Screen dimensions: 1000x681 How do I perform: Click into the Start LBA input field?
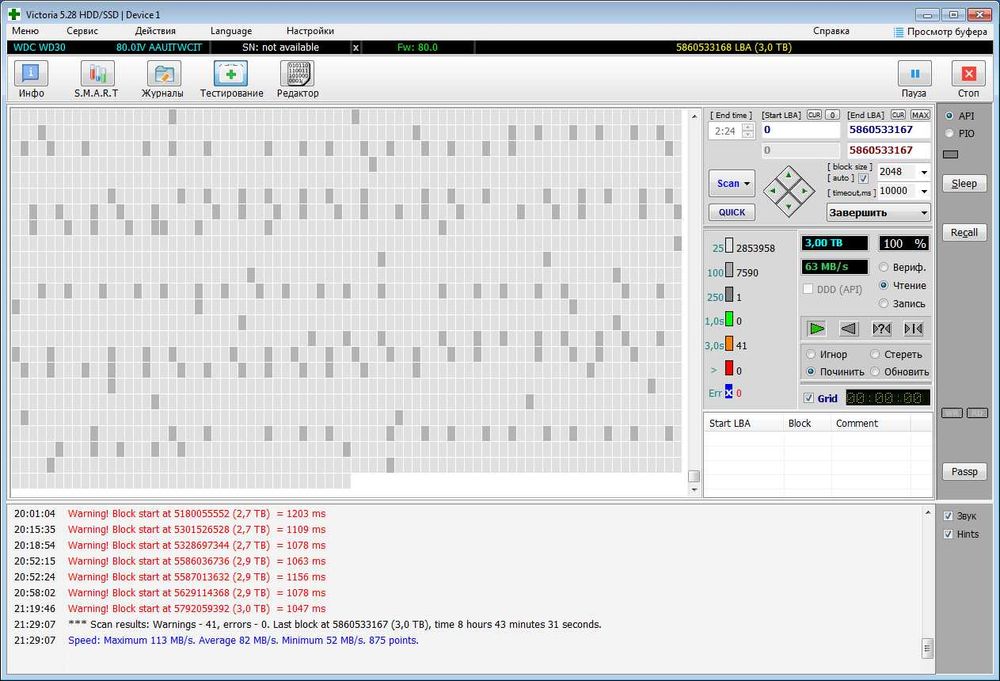pos(800,130)
